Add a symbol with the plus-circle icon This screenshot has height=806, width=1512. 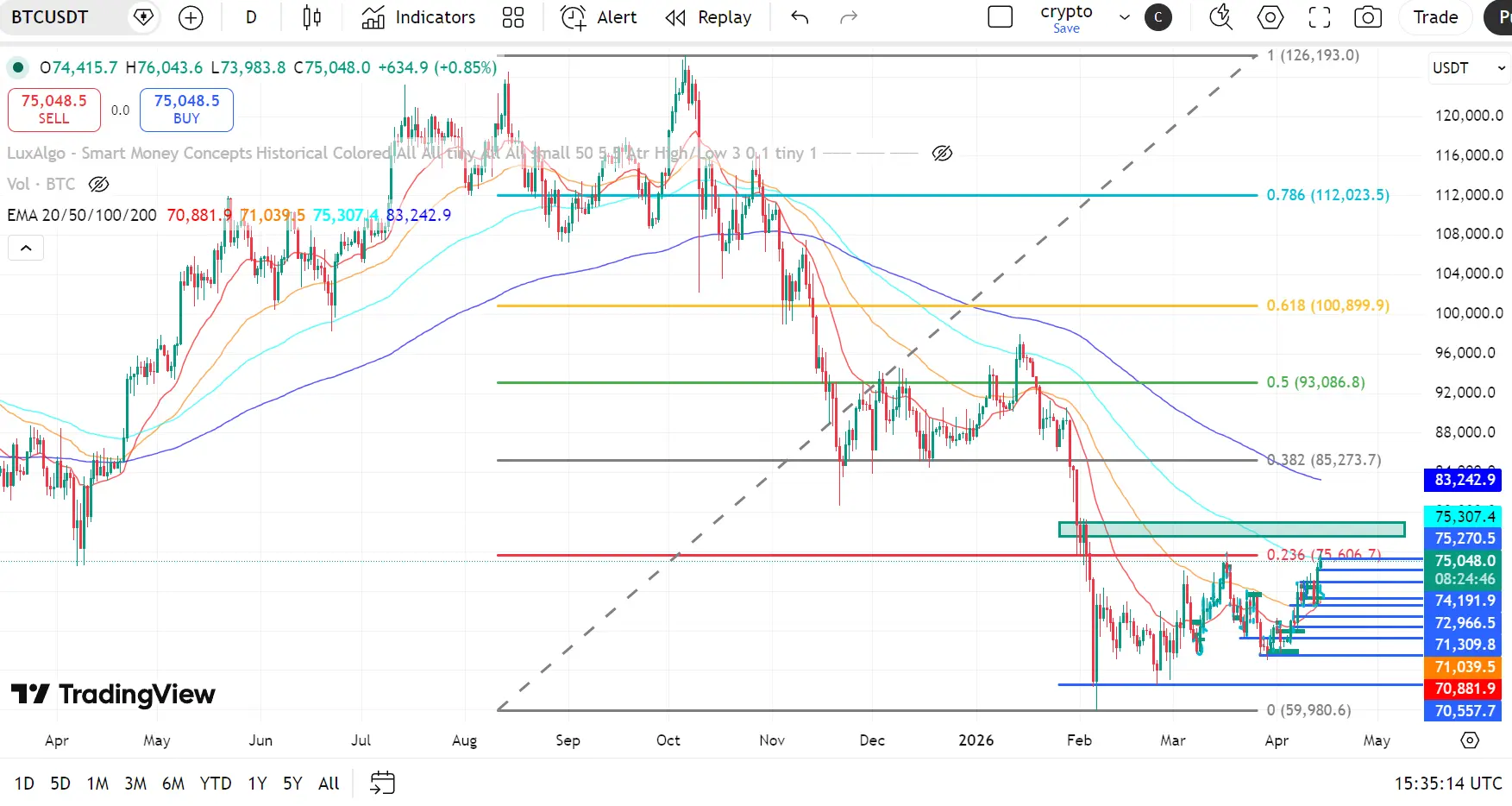191,17
